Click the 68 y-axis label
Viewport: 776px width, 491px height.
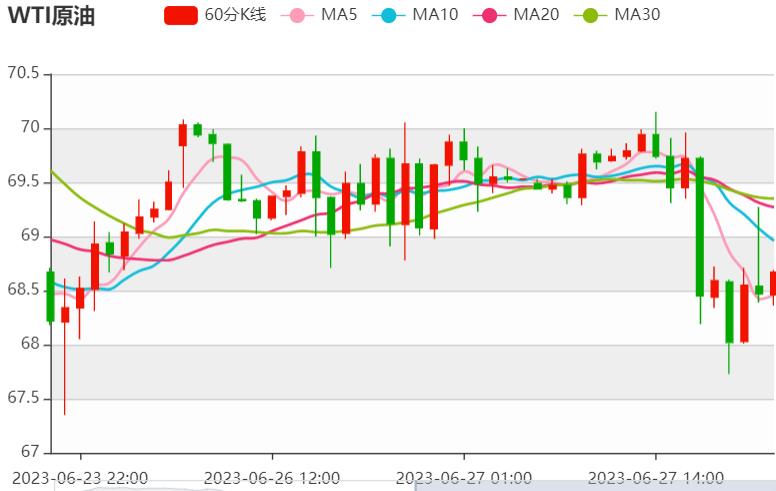30,343
